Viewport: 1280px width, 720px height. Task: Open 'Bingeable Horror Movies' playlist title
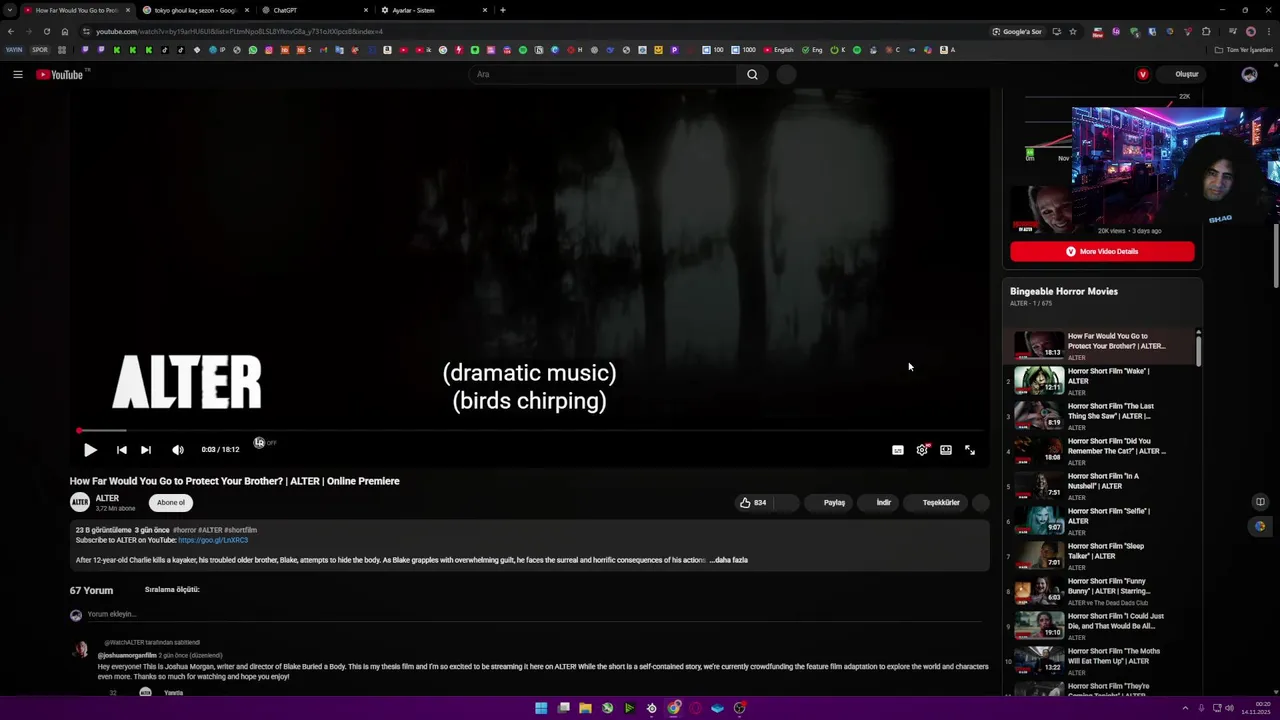pos(1064,291)
